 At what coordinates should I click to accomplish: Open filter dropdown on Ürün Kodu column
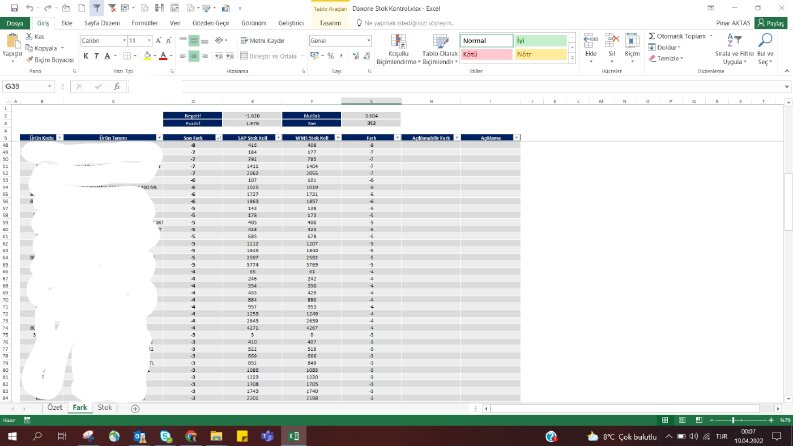[60, 138]
